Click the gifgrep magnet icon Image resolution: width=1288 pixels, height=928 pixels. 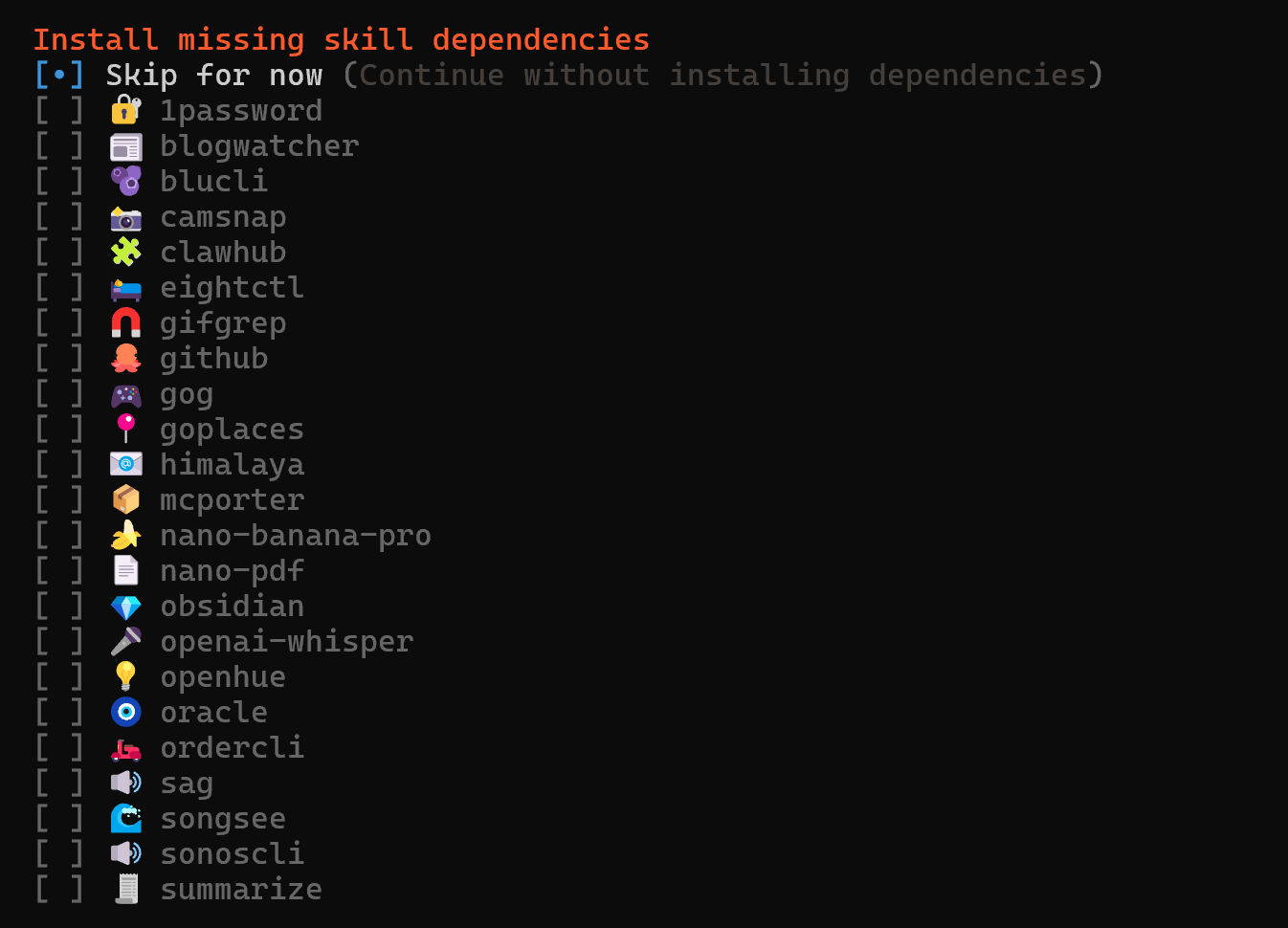click(125, 323)
